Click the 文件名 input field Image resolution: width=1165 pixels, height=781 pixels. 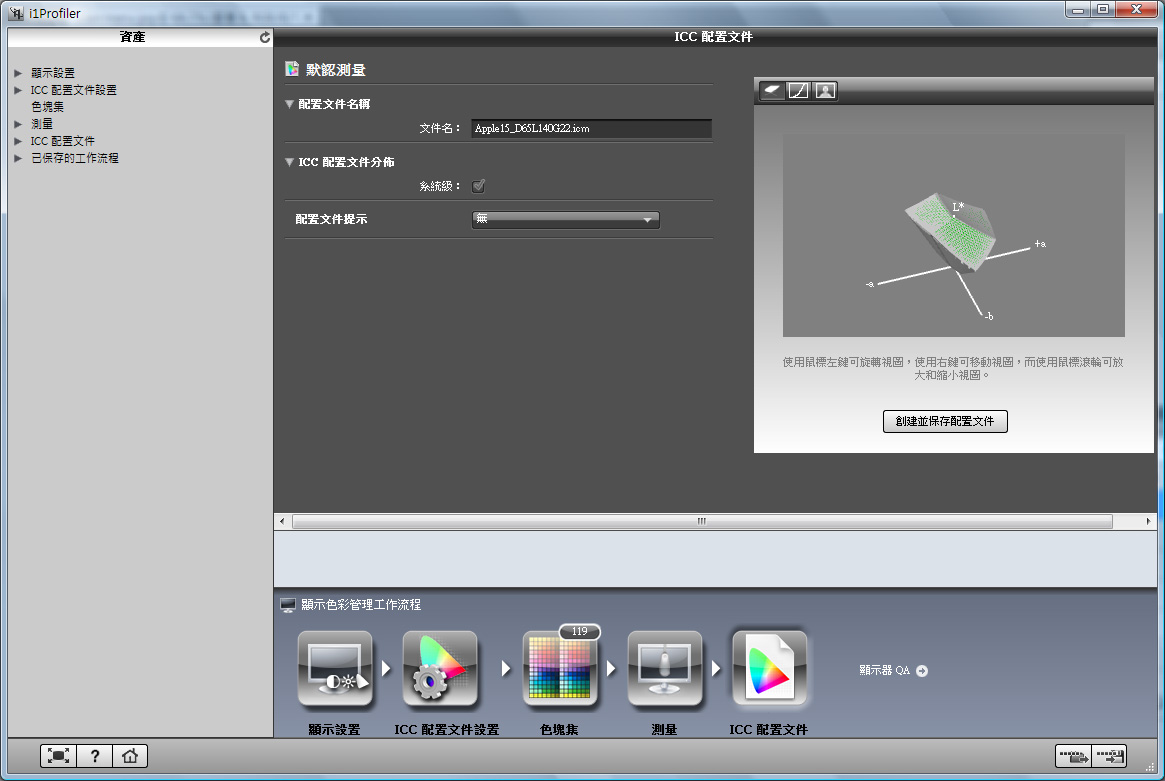coord(591,129)
